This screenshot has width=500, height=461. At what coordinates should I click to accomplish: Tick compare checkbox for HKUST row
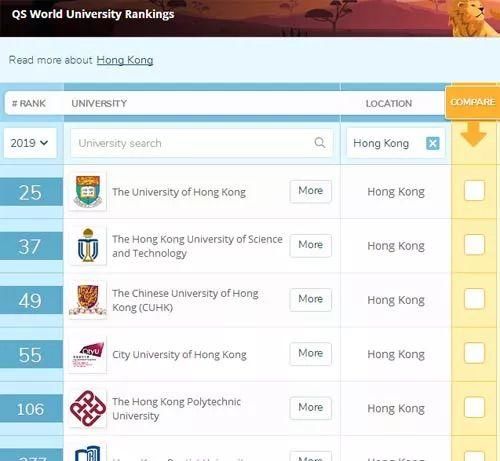(474, 245)
